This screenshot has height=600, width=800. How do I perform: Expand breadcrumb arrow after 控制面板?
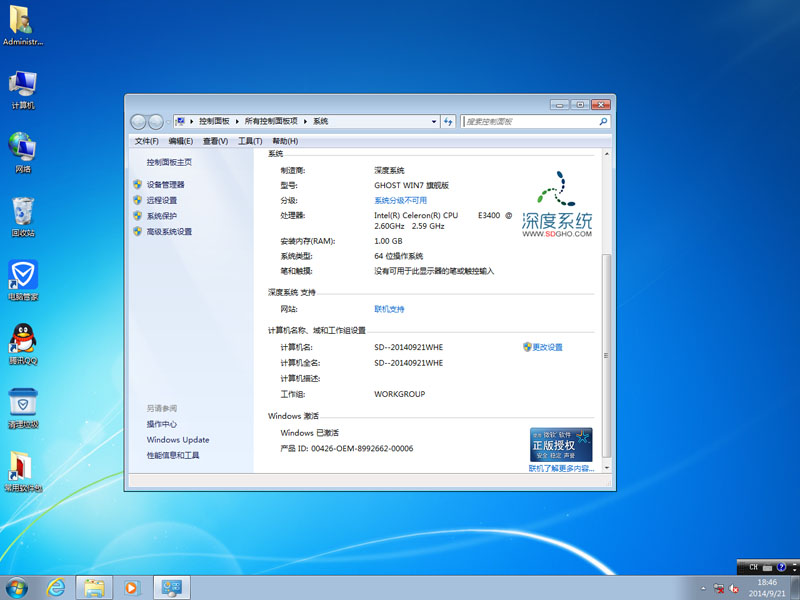pyautogui.click(x=237, y=121)
